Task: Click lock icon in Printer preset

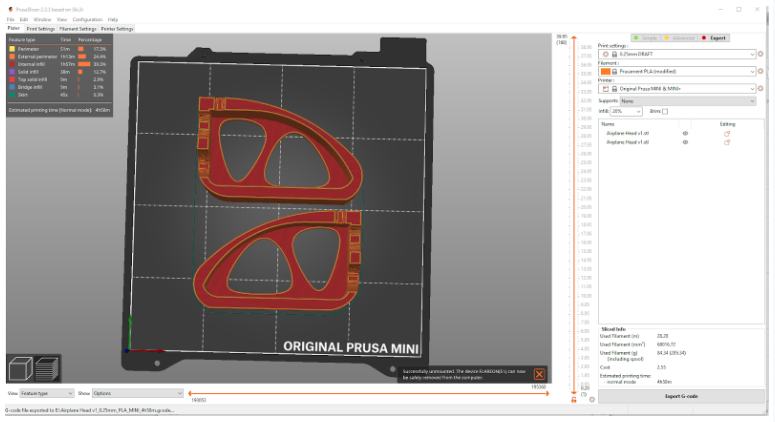Action: point(614,88)
